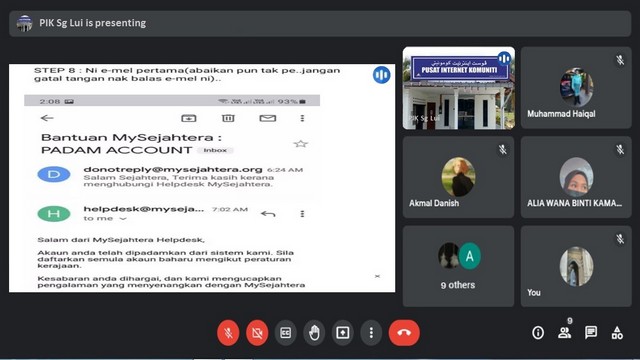Click the ALIA WANA BINTI KAMA... participant tile

coord(576,177)
